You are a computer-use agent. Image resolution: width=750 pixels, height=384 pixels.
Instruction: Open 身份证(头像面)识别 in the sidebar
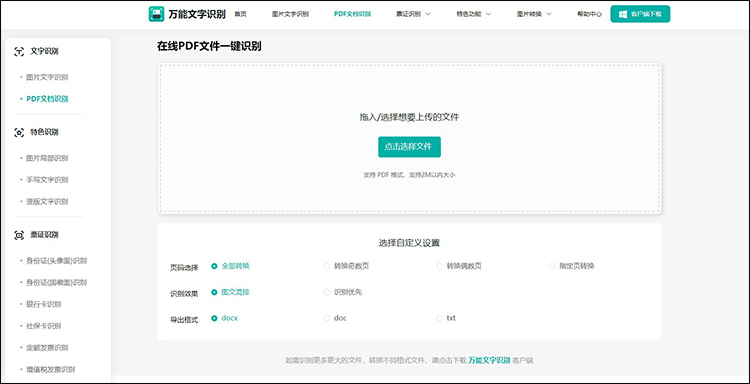pyautogui.click(x=56, y=261)
